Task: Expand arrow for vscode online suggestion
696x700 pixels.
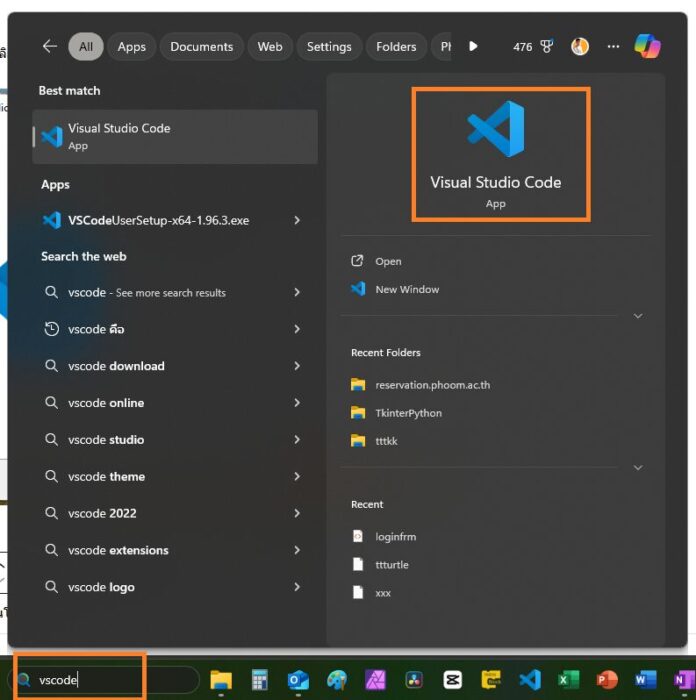Action: coord(297,403)
